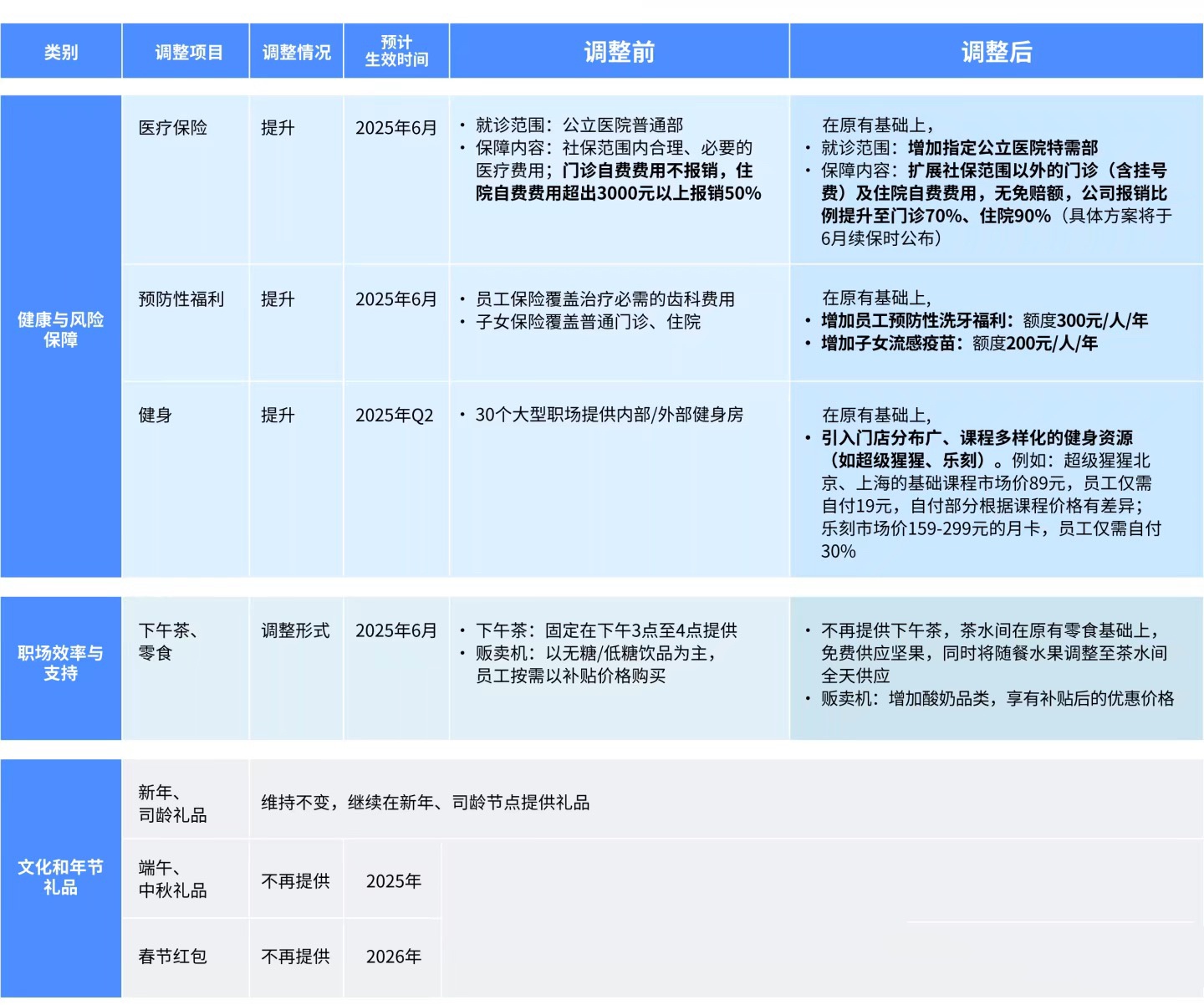Click the 调整前 column header
1204x1005 pixels.
point(619,52)
